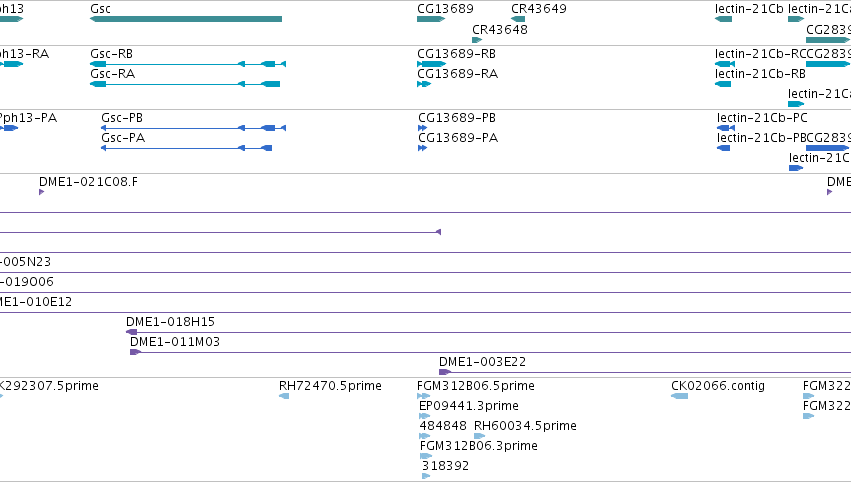Select the Gsc gene bar
Screen dimensions: 851x482
click(186, 19)
